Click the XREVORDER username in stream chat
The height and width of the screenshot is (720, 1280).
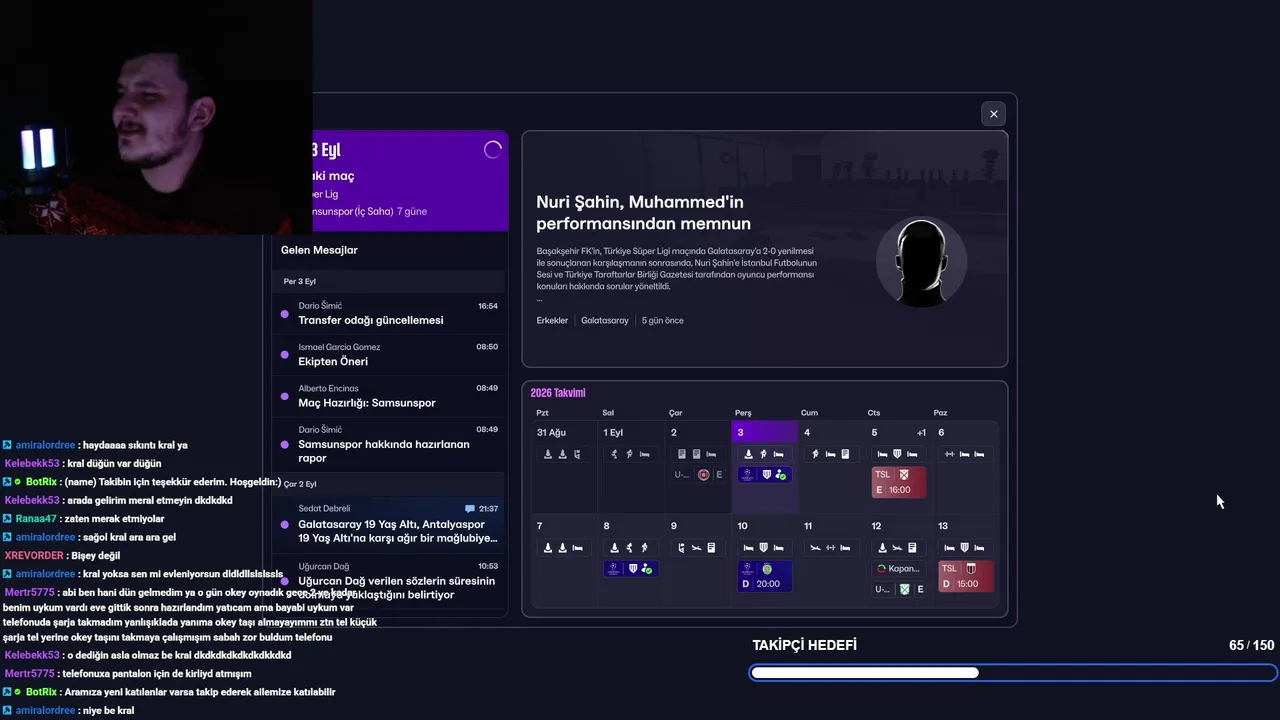[34, 555]
